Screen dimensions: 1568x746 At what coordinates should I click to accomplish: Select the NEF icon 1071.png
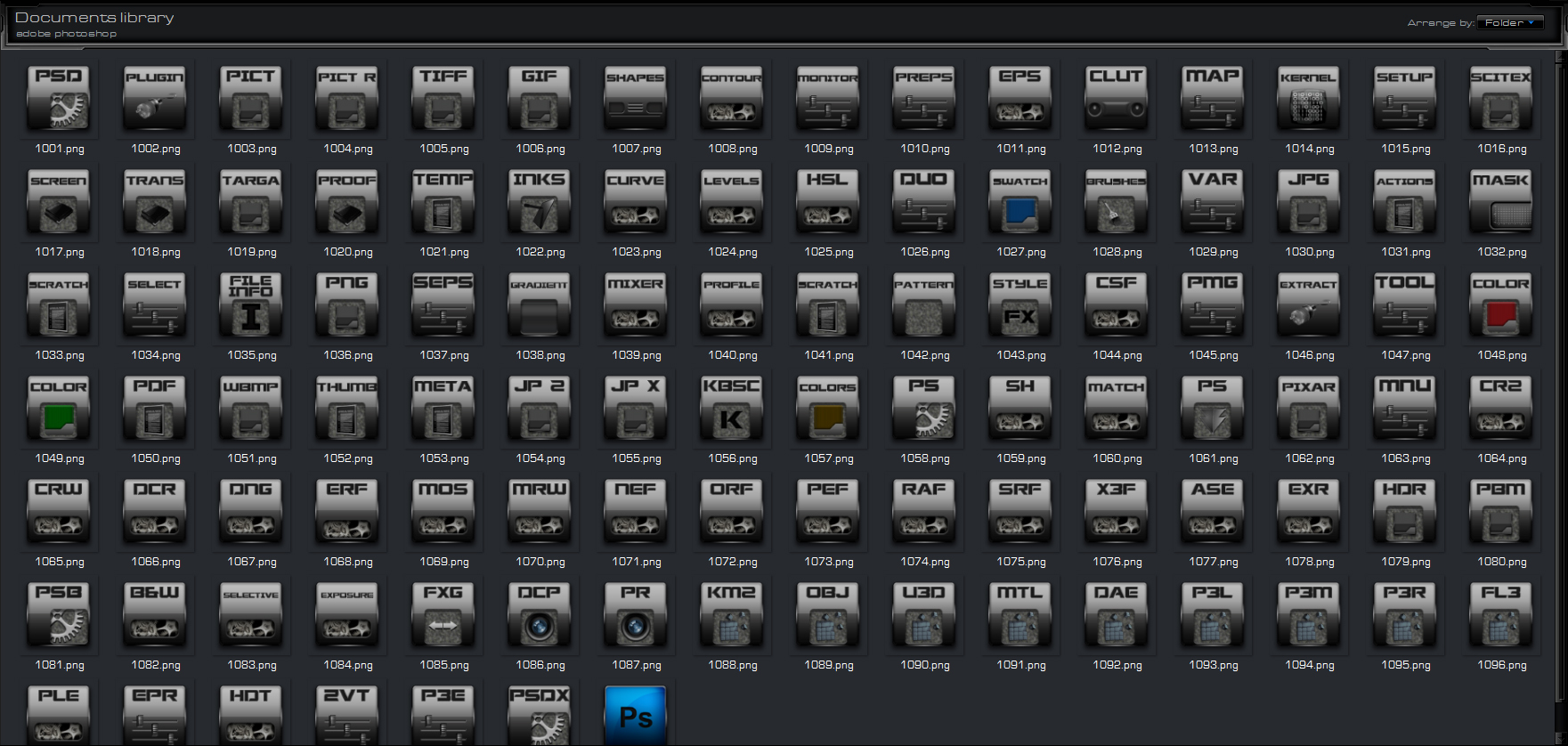pyautogui.click(x=636, y=511)
